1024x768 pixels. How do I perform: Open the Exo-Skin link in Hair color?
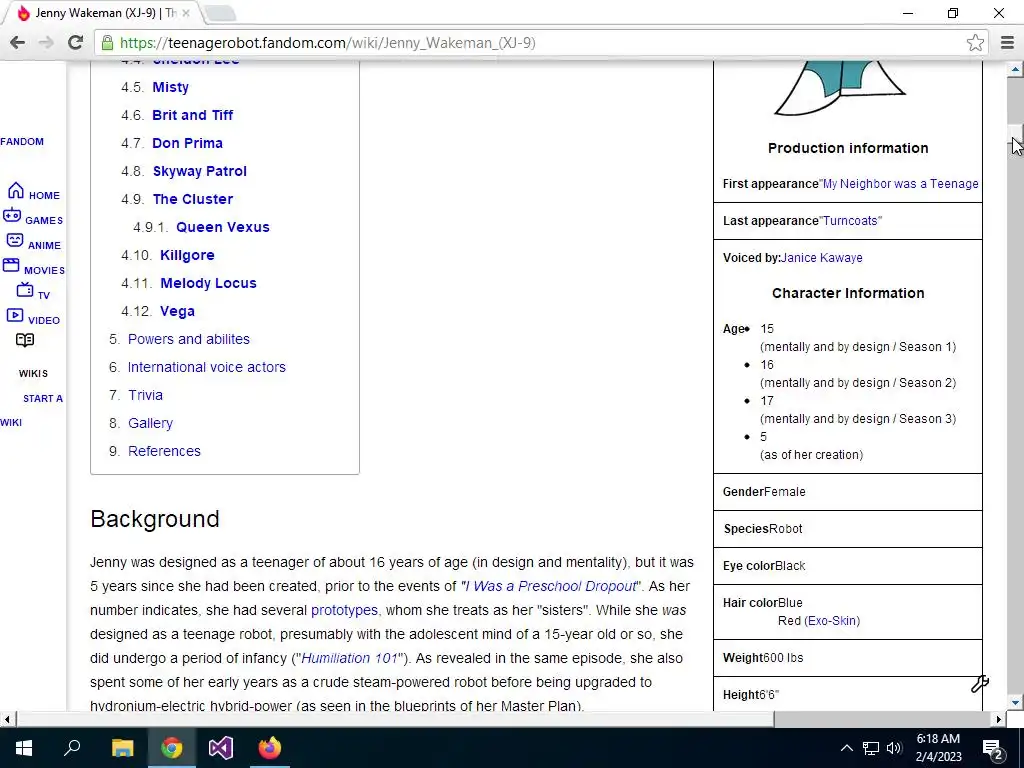(832, 621)
